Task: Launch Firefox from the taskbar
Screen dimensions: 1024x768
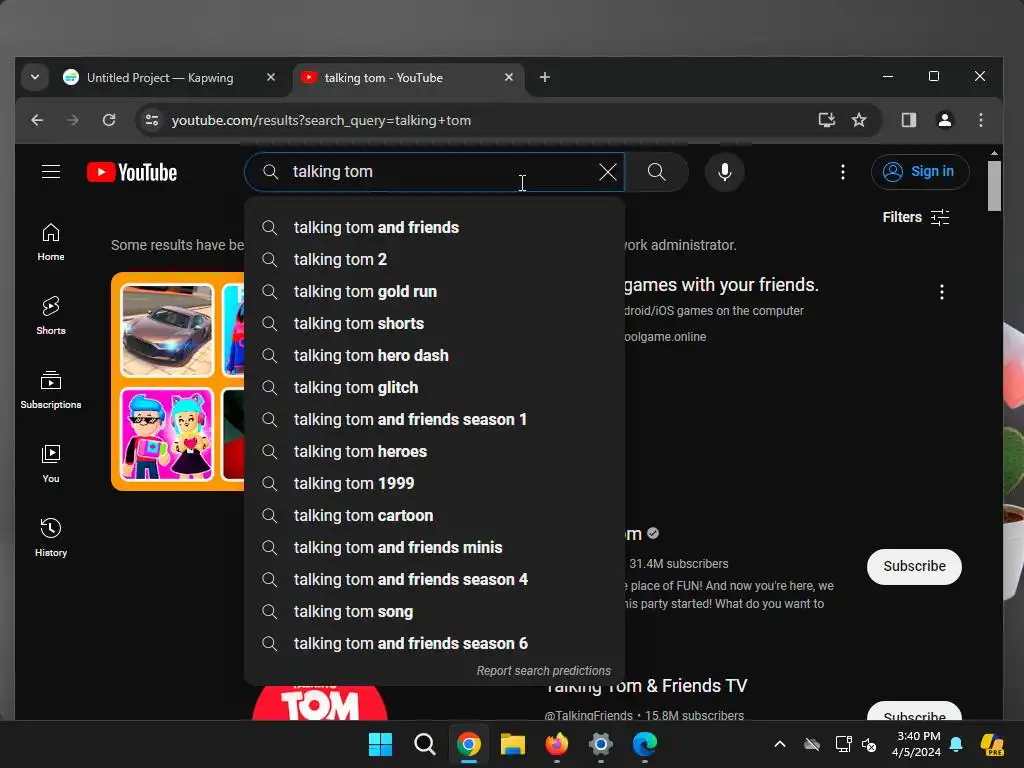Action: [556, 744]
